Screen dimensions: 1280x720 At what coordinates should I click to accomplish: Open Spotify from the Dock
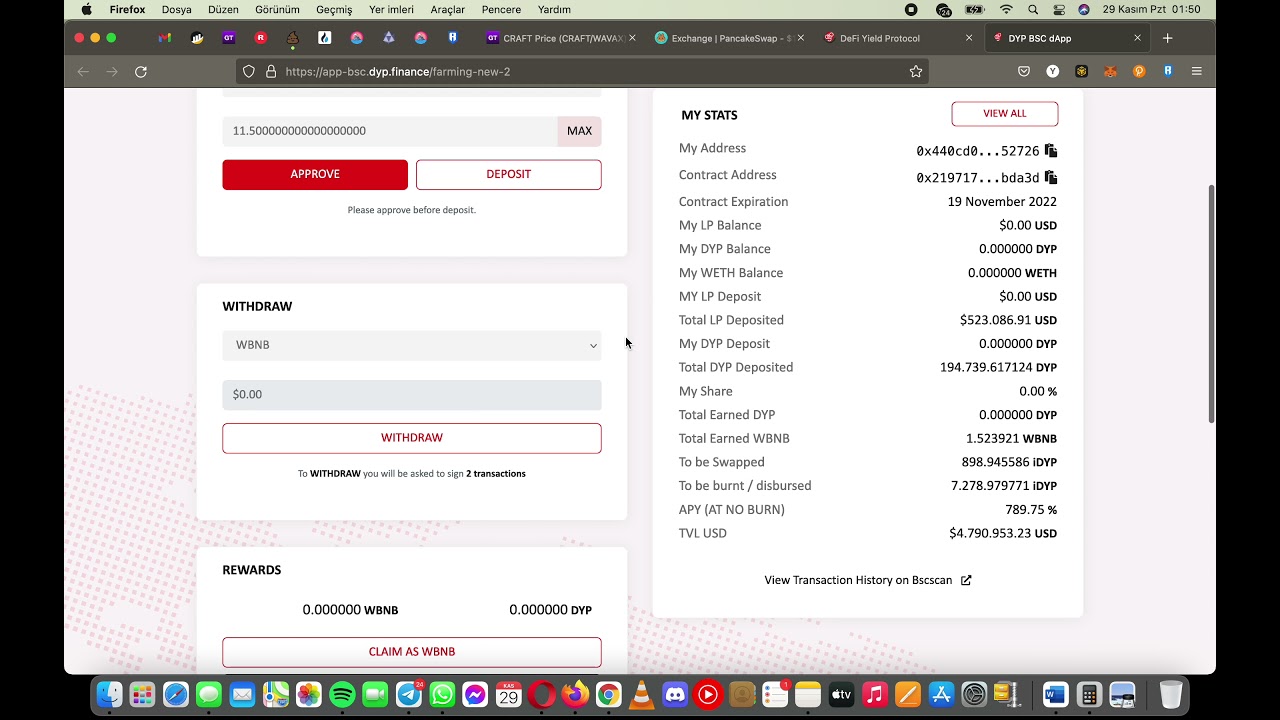(342, 694)
